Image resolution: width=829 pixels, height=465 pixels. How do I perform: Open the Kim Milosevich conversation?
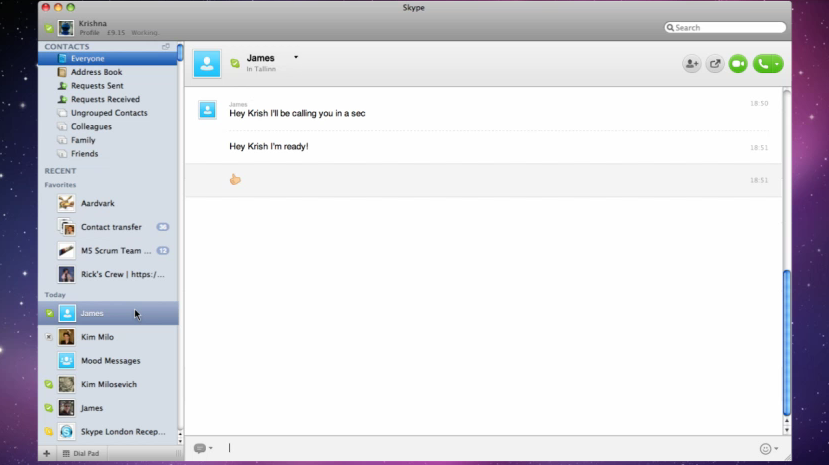(x=108, y=385)
